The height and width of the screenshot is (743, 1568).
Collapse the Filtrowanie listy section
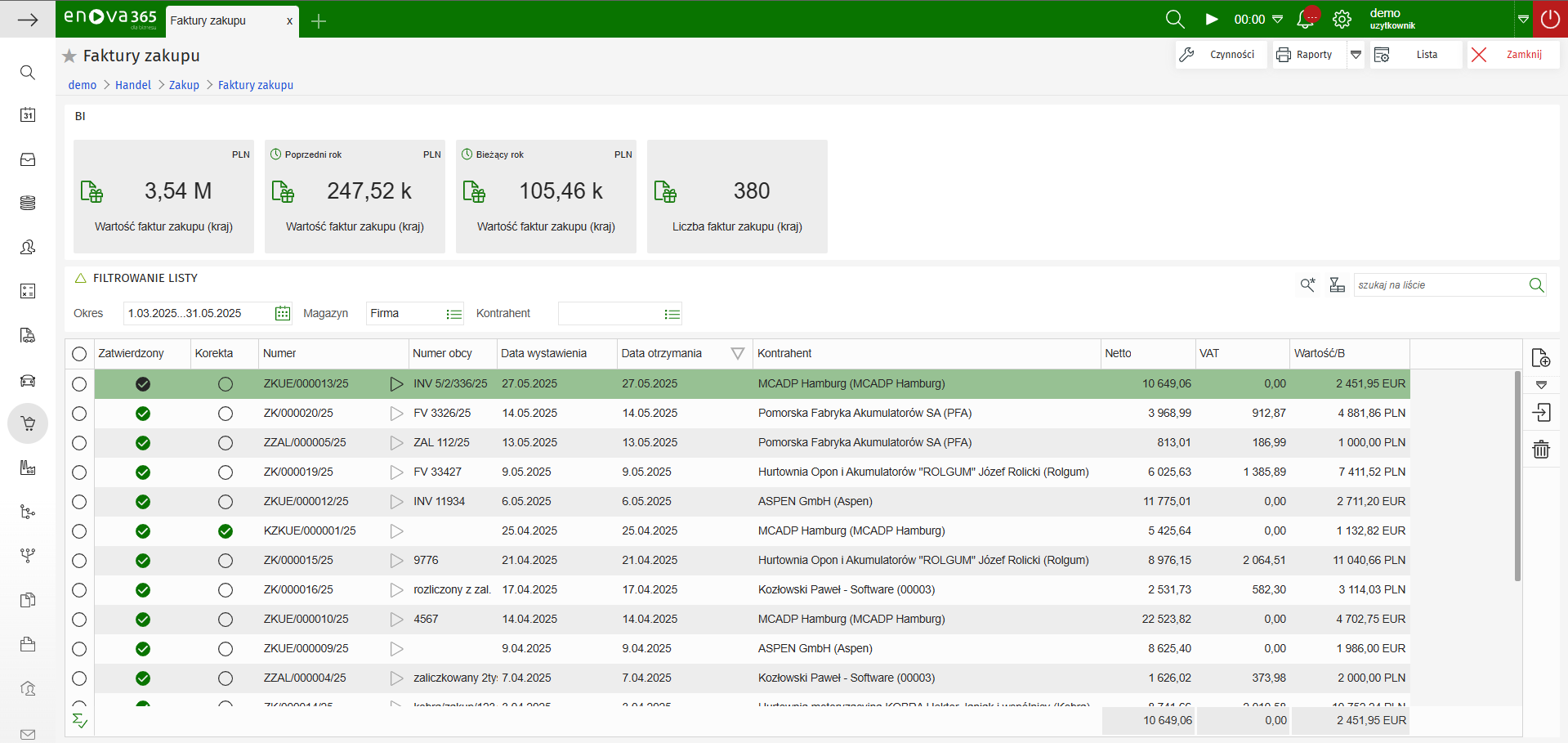tap(81, 279)
